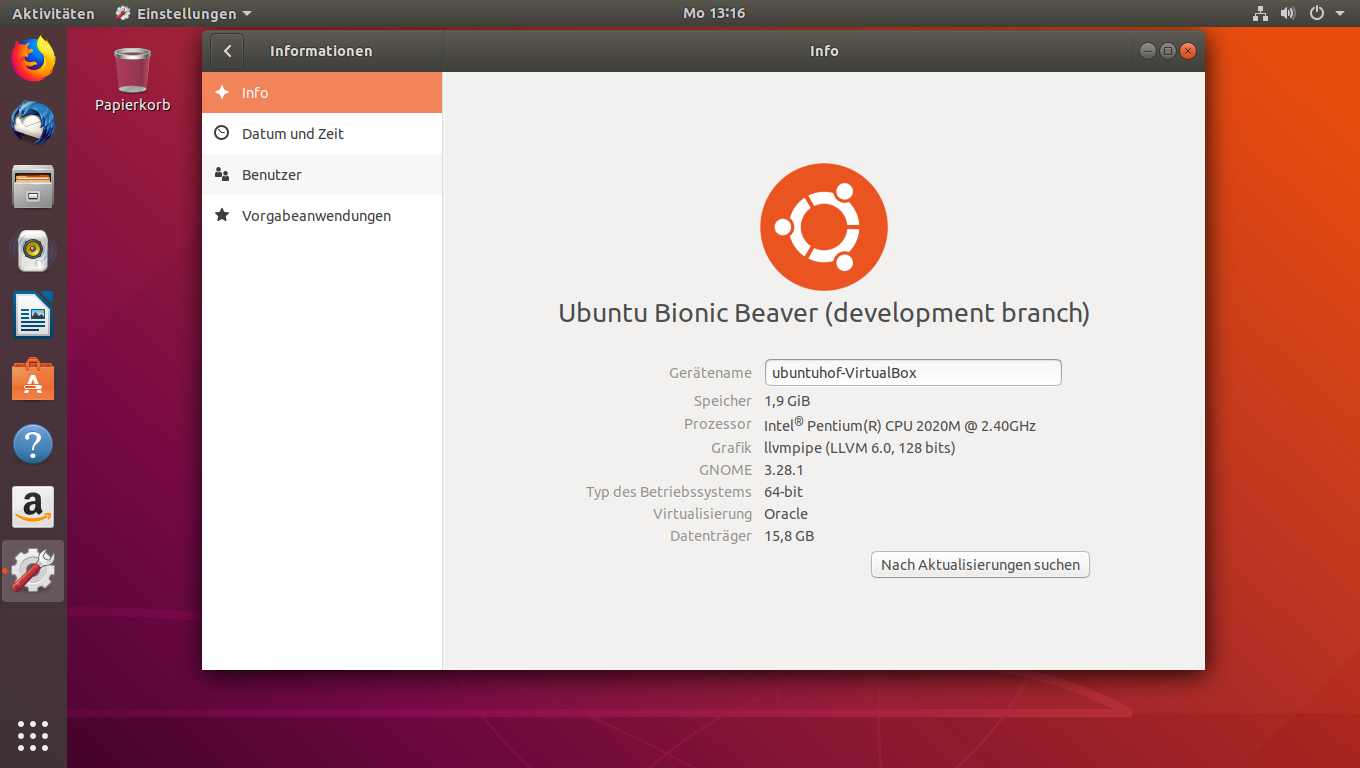Click the Gerätename input field

(x=913, y=373)
